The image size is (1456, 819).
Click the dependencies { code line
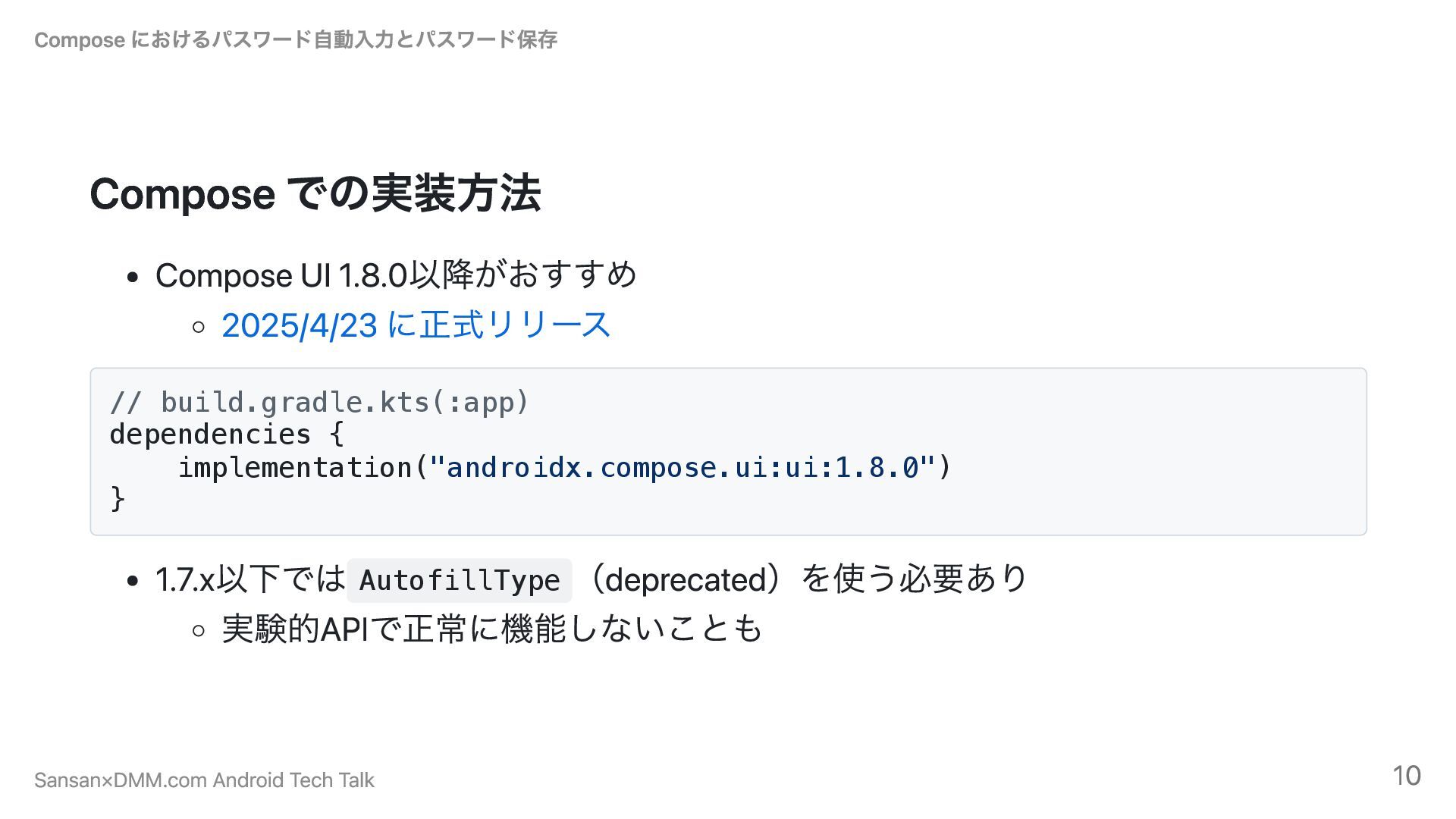pos(227,435)
